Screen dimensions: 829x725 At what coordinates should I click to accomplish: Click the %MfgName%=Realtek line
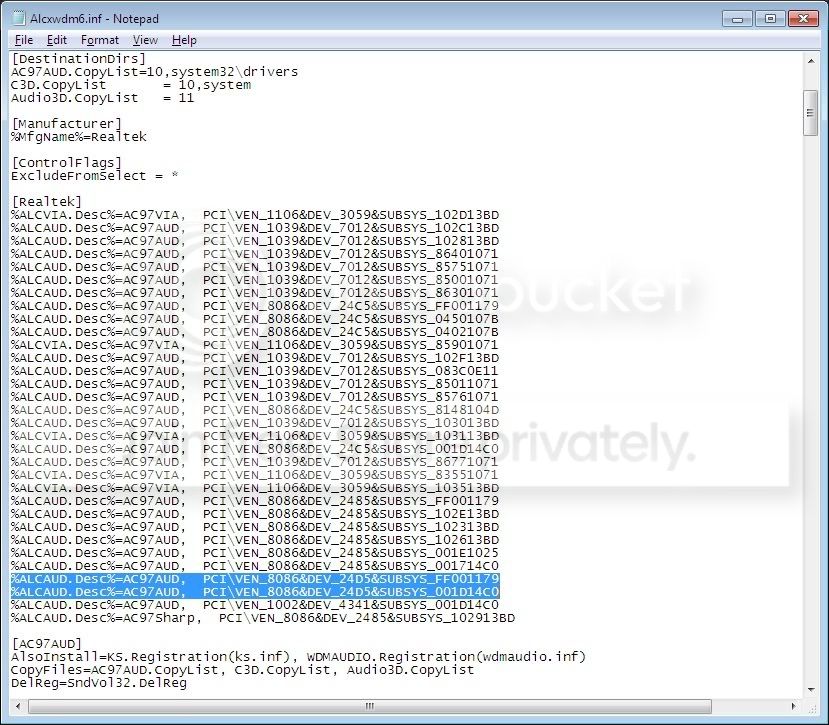click(x=79, y=137)
